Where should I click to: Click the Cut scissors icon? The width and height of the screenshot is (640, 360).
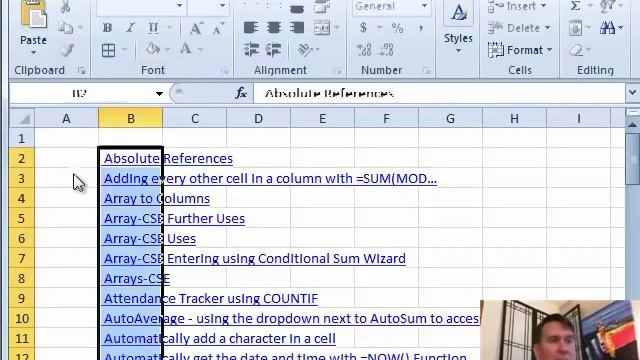(65, 7)
